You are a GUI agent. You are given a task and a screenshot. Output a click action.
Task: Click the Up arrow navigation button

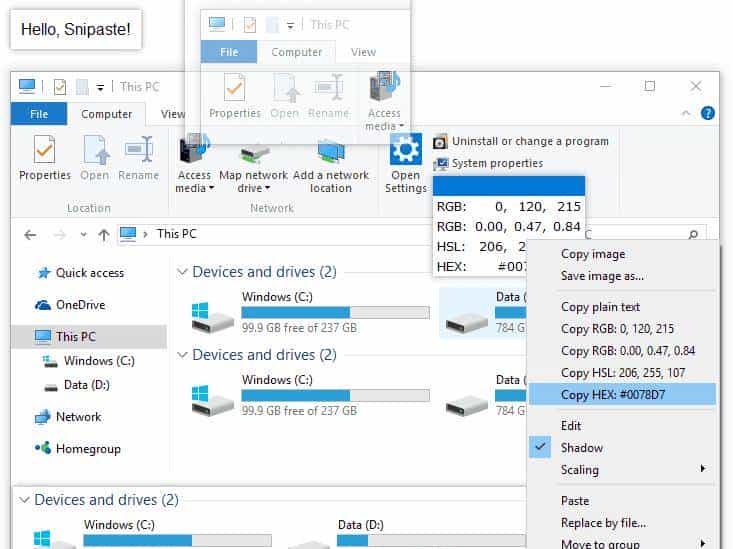pos(104,235)
